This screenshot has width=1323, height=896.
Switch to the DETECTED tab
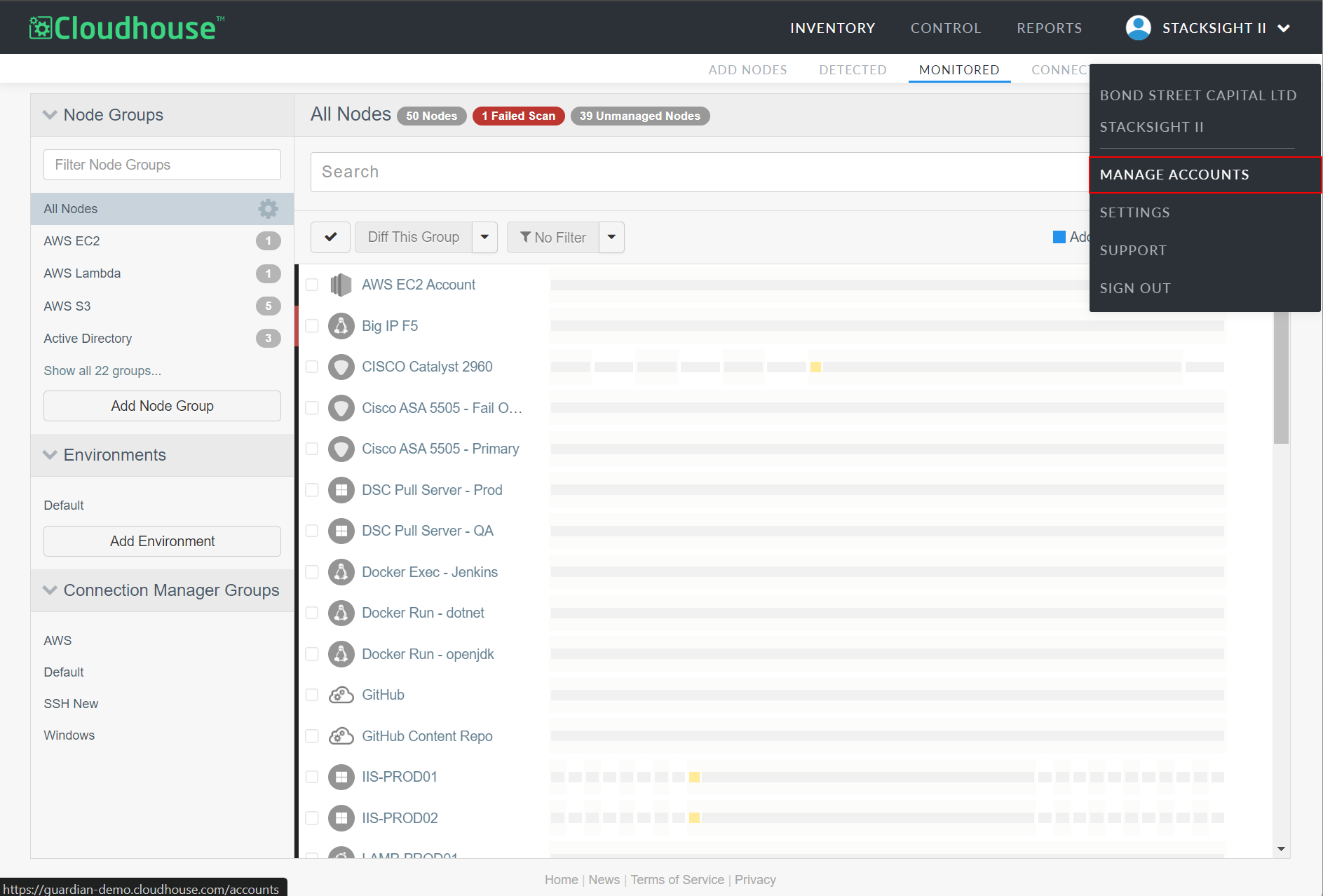(x=853, y=70)
